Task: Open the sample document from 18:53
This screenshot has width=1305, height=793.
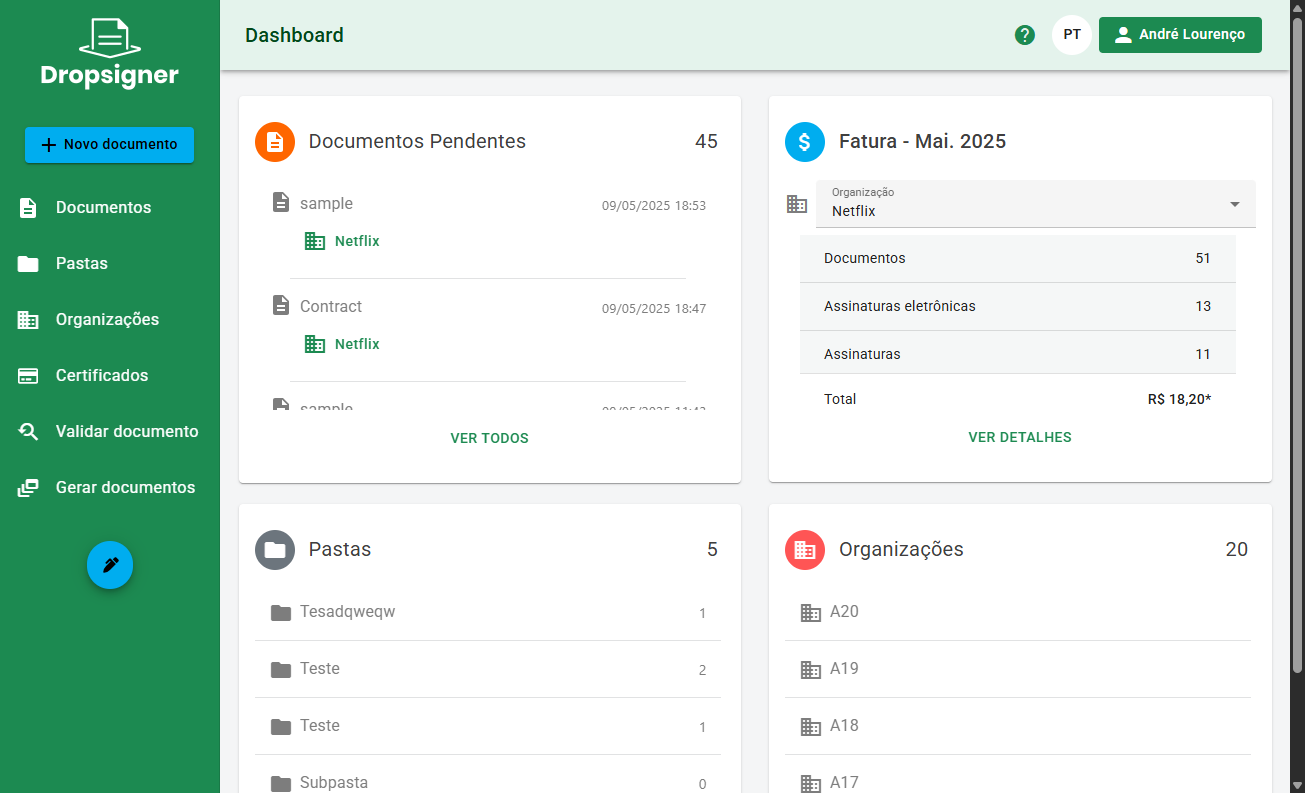Action: click(326, 204)
